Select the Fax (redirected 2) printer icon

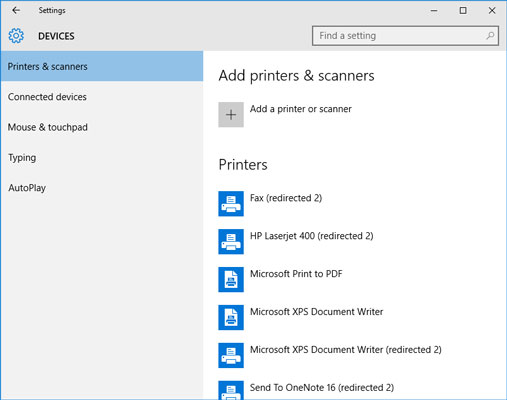231,204
